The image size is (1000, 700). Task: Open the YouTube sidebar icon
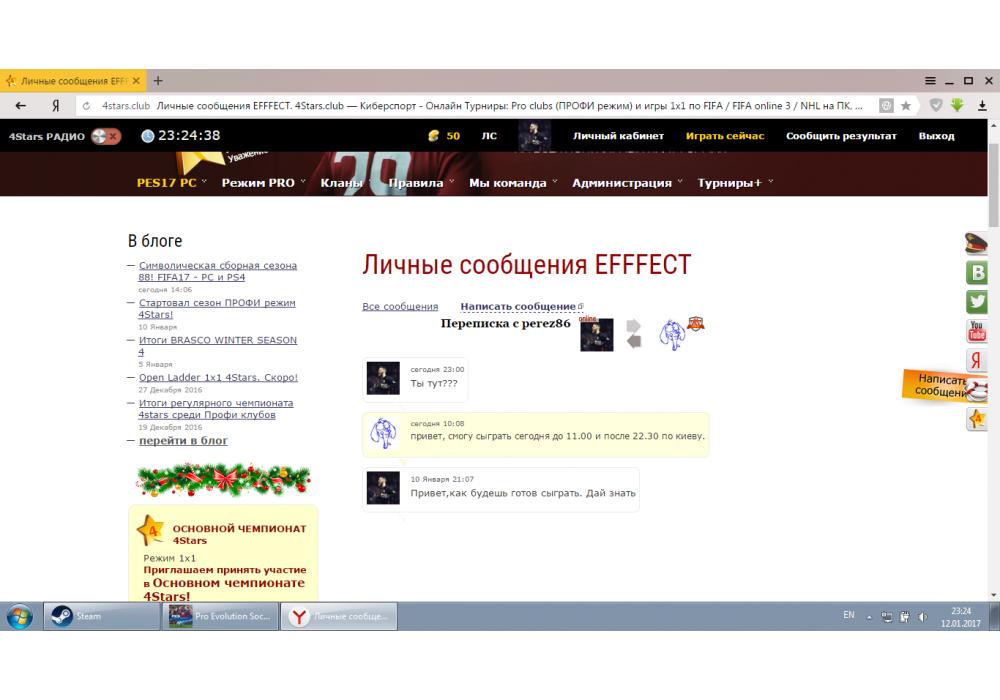pyautogui.click(x=977, y=331)
